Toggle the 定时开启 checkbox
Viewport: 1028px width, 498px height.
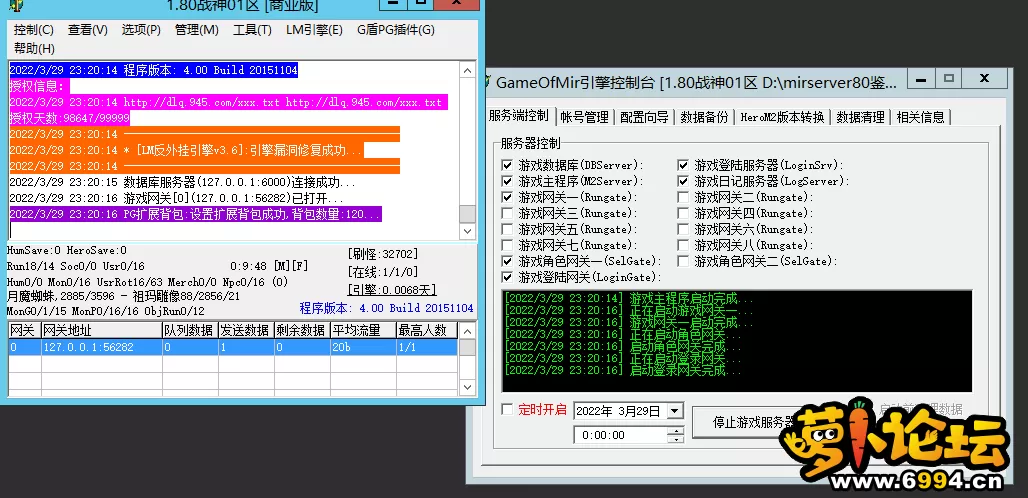point(507,410)
